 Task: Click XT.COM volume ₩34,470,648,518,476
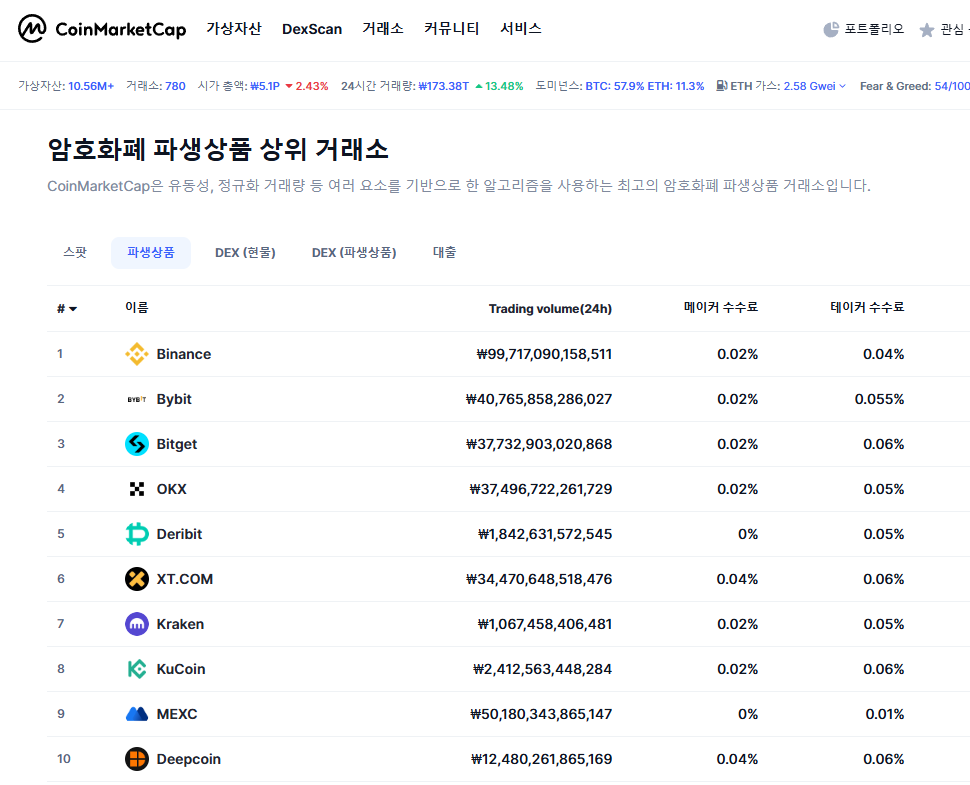tap(539, 579)
